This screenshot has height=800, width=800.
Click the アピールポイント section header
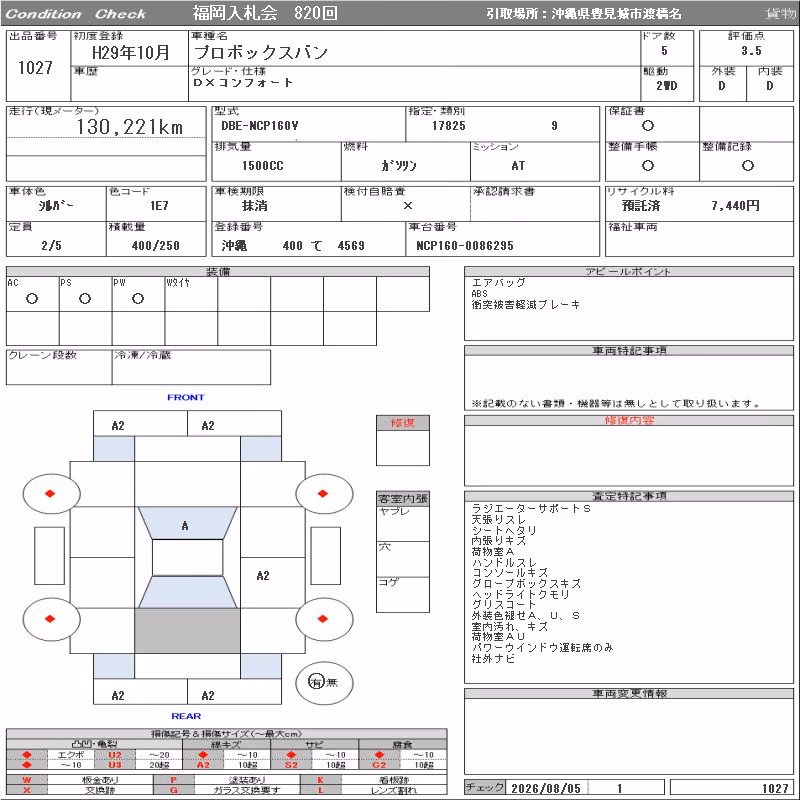[629, 271]
